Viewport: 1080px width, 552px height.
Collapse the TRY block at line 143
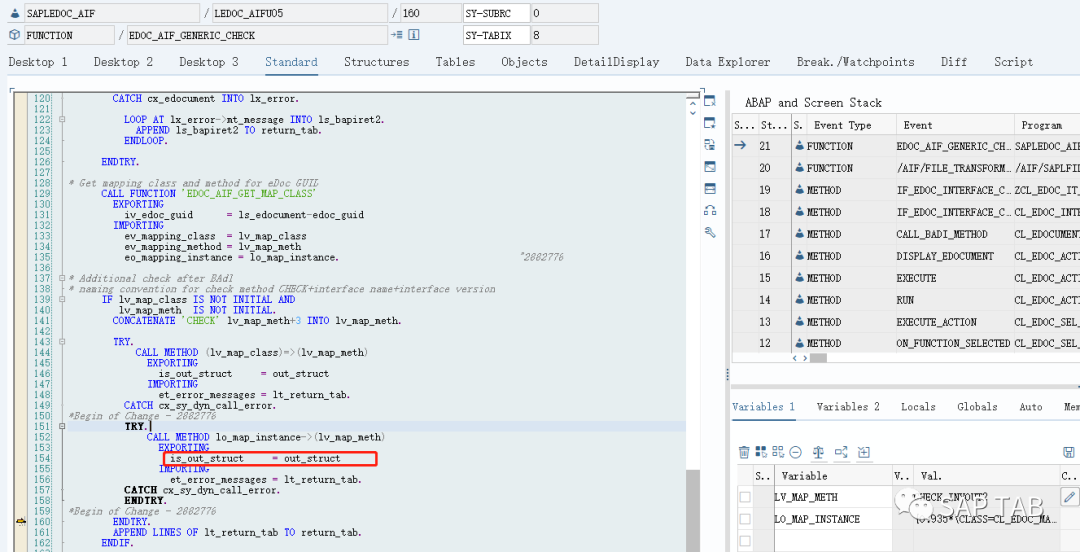(63, 342)
